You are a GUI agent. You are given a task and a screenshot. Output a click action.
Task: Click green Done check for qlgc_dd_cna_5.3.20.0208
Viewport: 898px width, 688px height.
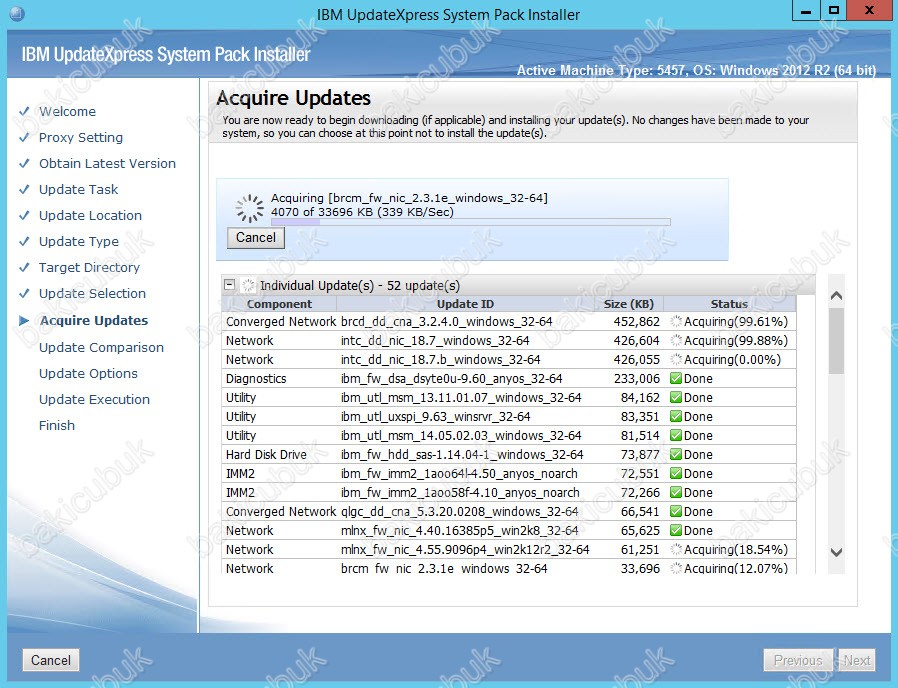pyautogui.click(x=676, y=511)
